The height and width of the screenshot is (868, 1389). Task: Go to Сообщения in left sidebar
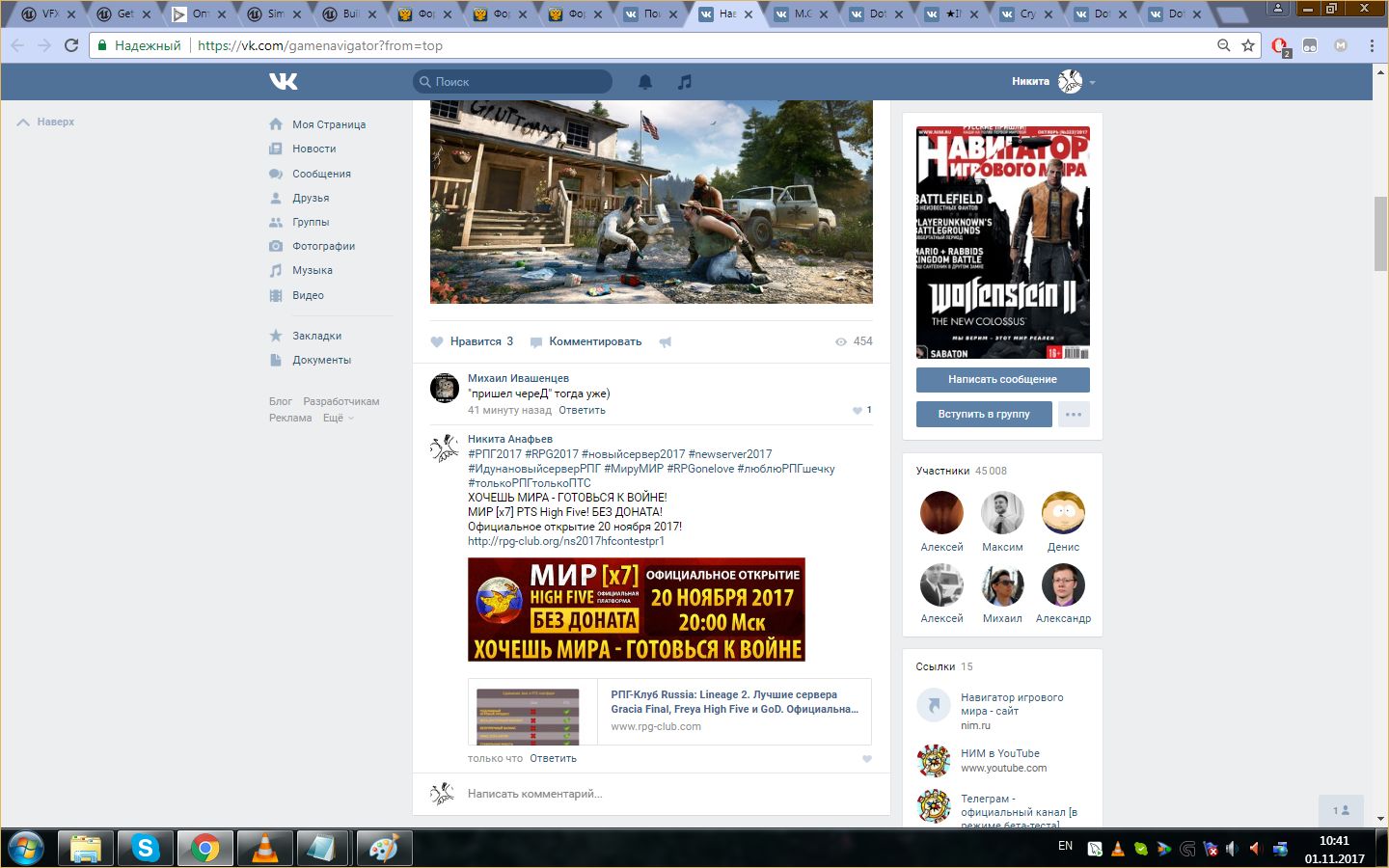(321, 174)
